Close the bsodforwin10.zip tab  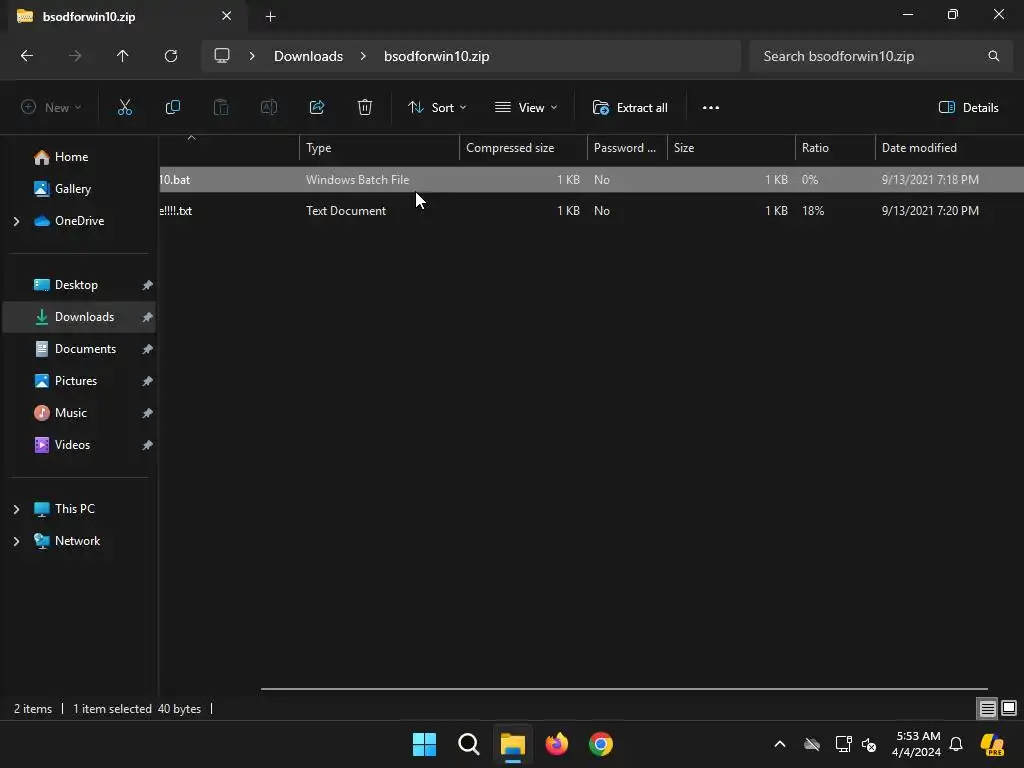click(227, 16)
